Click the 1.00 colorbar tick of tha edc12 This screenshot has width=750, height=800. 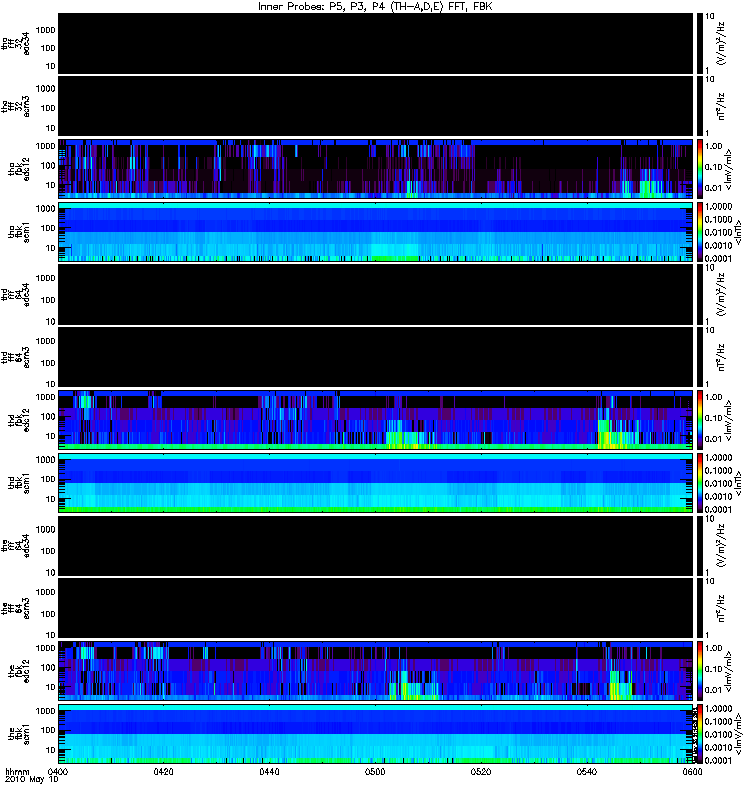713,146
